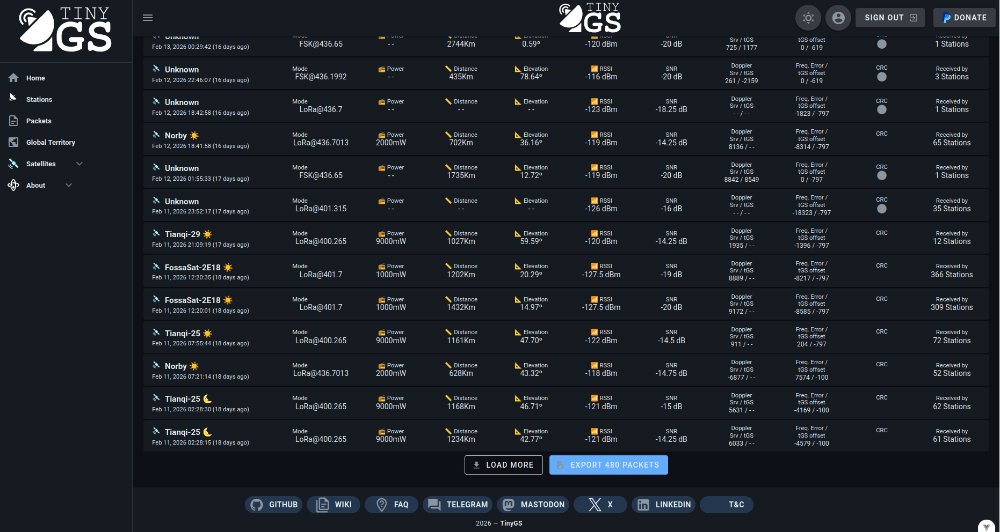
Task: Expand the Satellites chevron
Action: (x=79, y=164)
